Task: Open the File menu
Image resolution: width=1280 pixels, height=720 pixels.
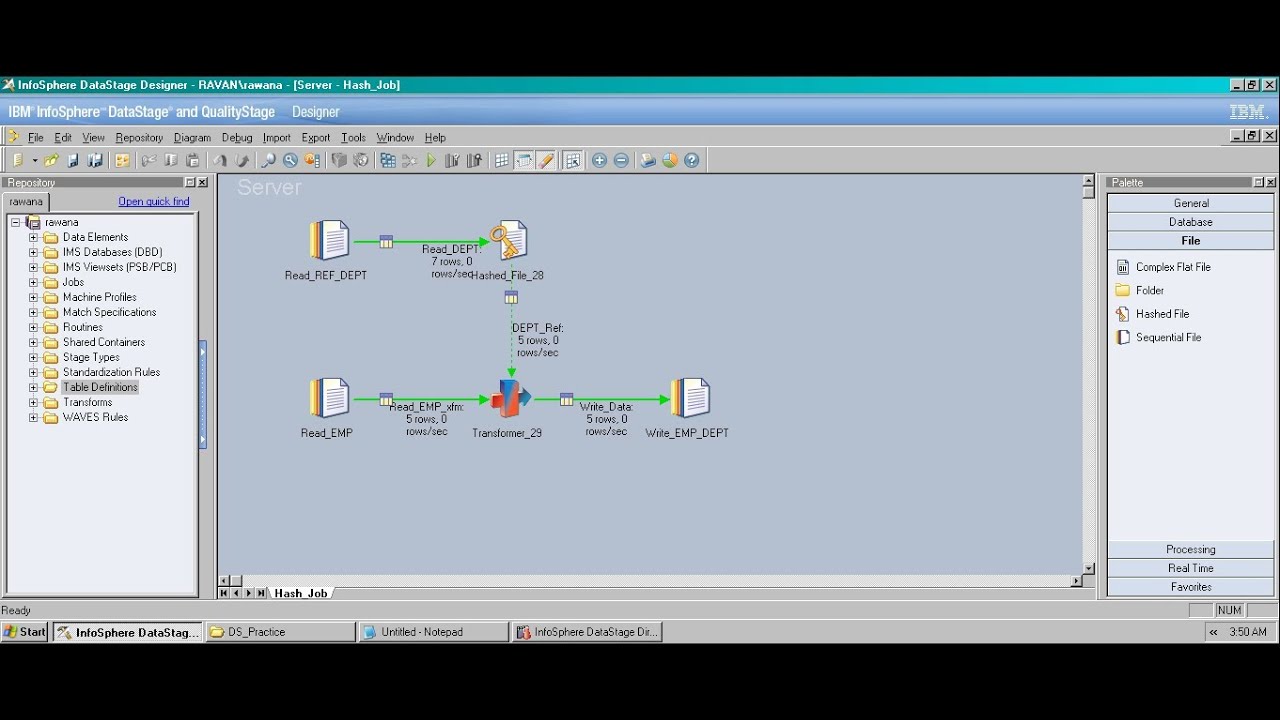Action: pos(36,138)
